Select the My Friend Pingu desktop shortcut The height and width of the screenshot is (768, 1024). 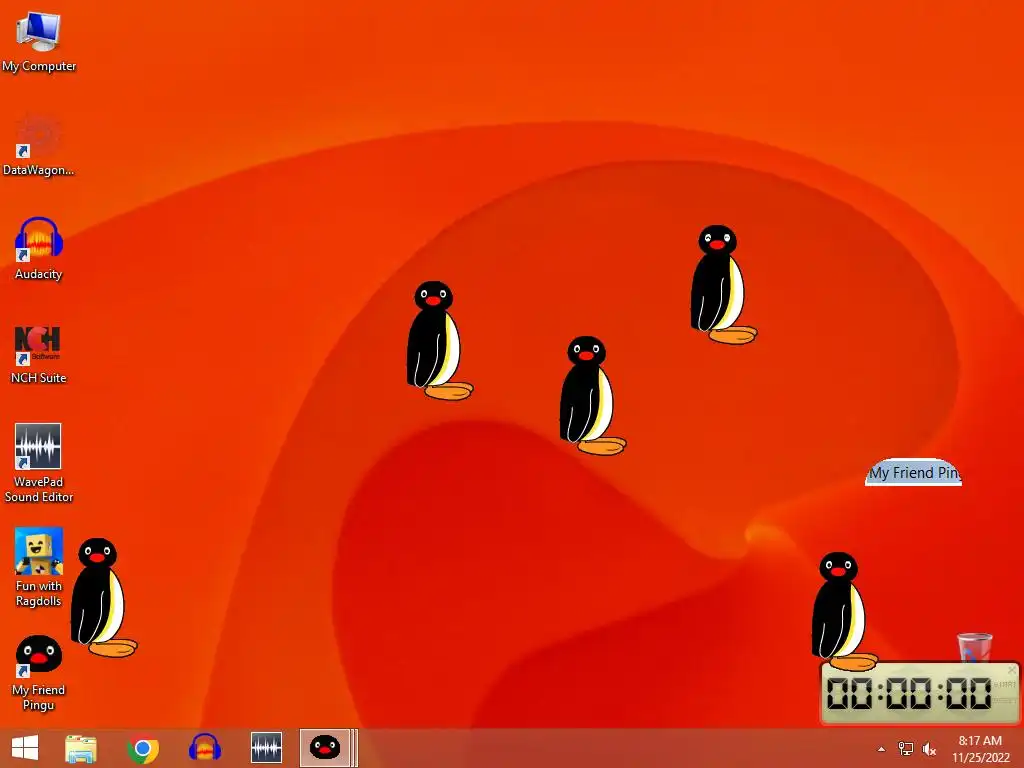tap(39, 673)
